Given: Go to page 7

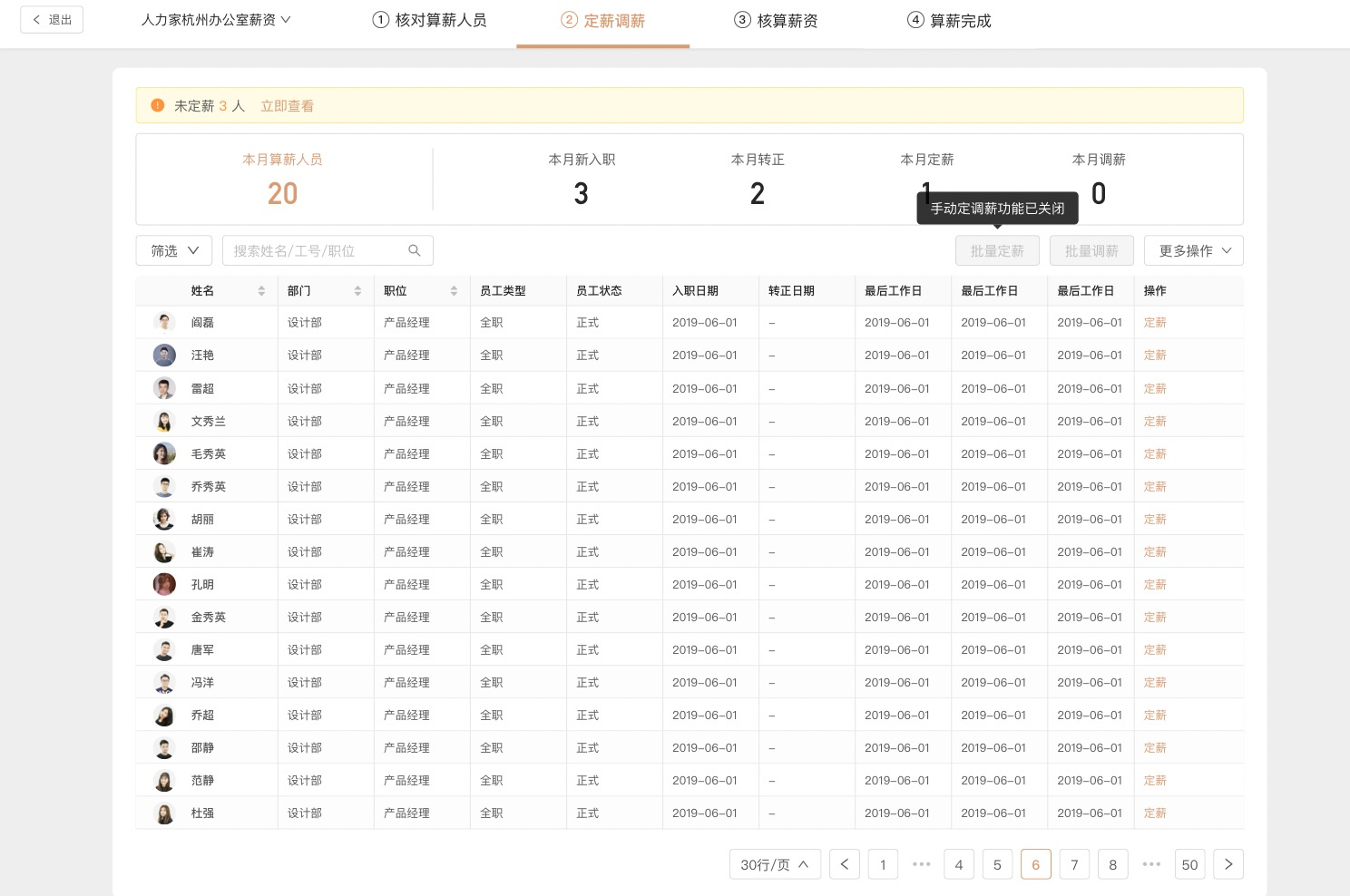Looking at the screenshot, I should click(x=1074, y=864).
